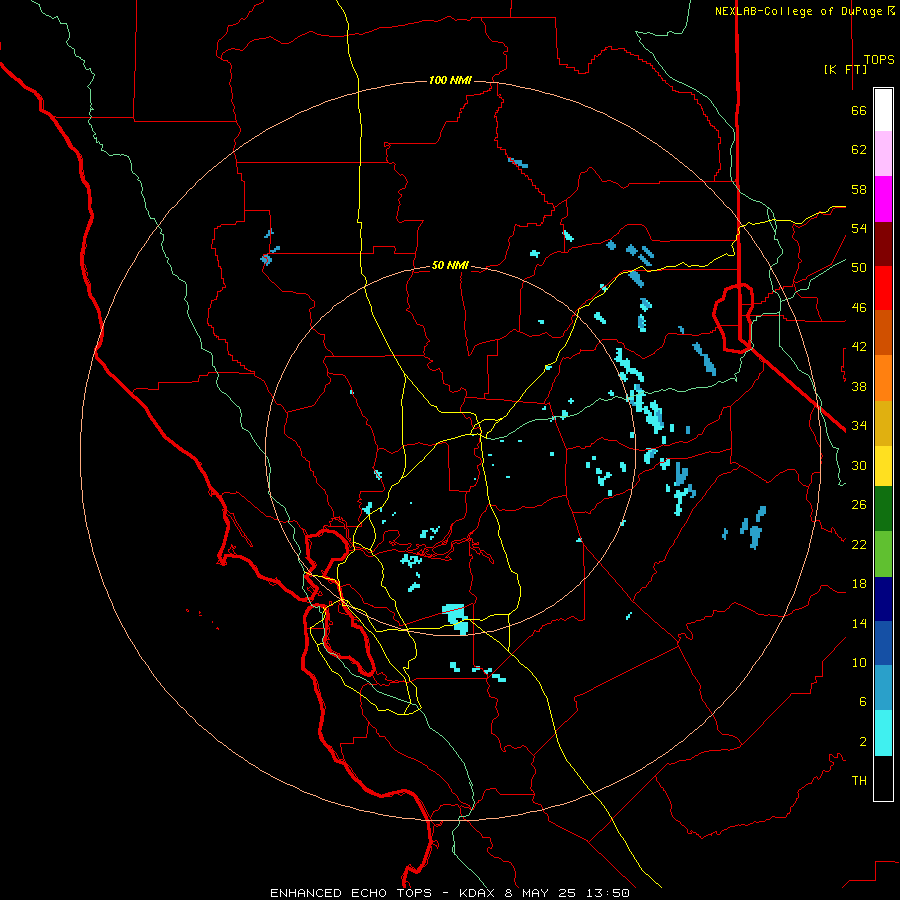This screenshot has width=900, height=900.
Task: Click the dark red 54 K FT swatch
Action: coord(883,244)
